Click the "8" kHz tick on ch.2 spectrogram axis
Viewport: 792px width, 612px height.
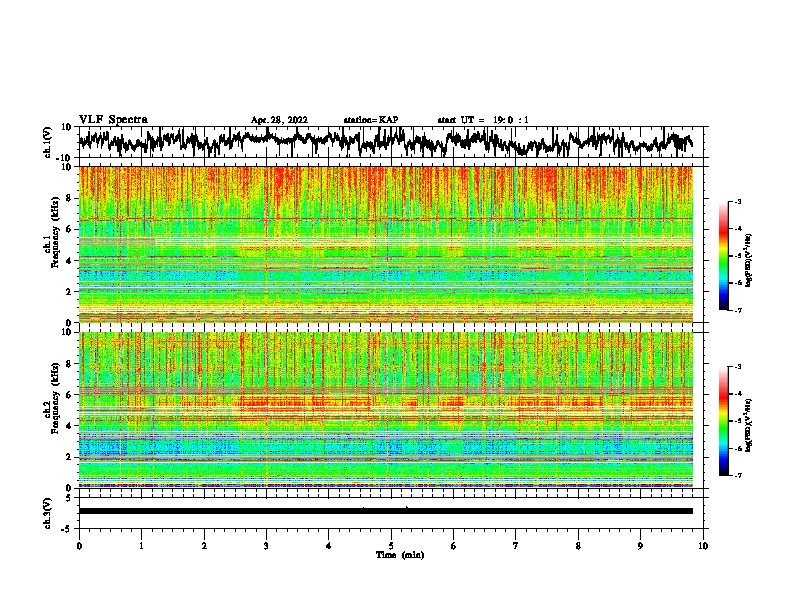pos(69,364)
